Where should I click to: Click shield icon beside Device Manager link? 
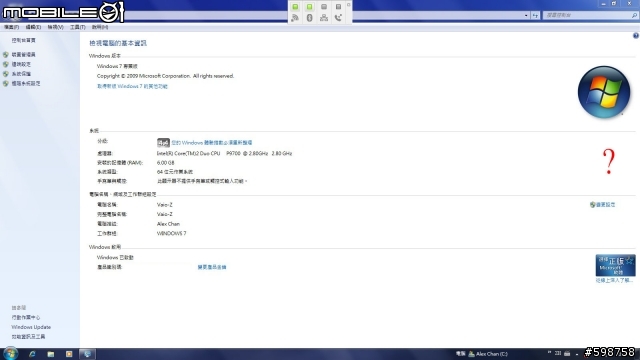click(6, 54)
